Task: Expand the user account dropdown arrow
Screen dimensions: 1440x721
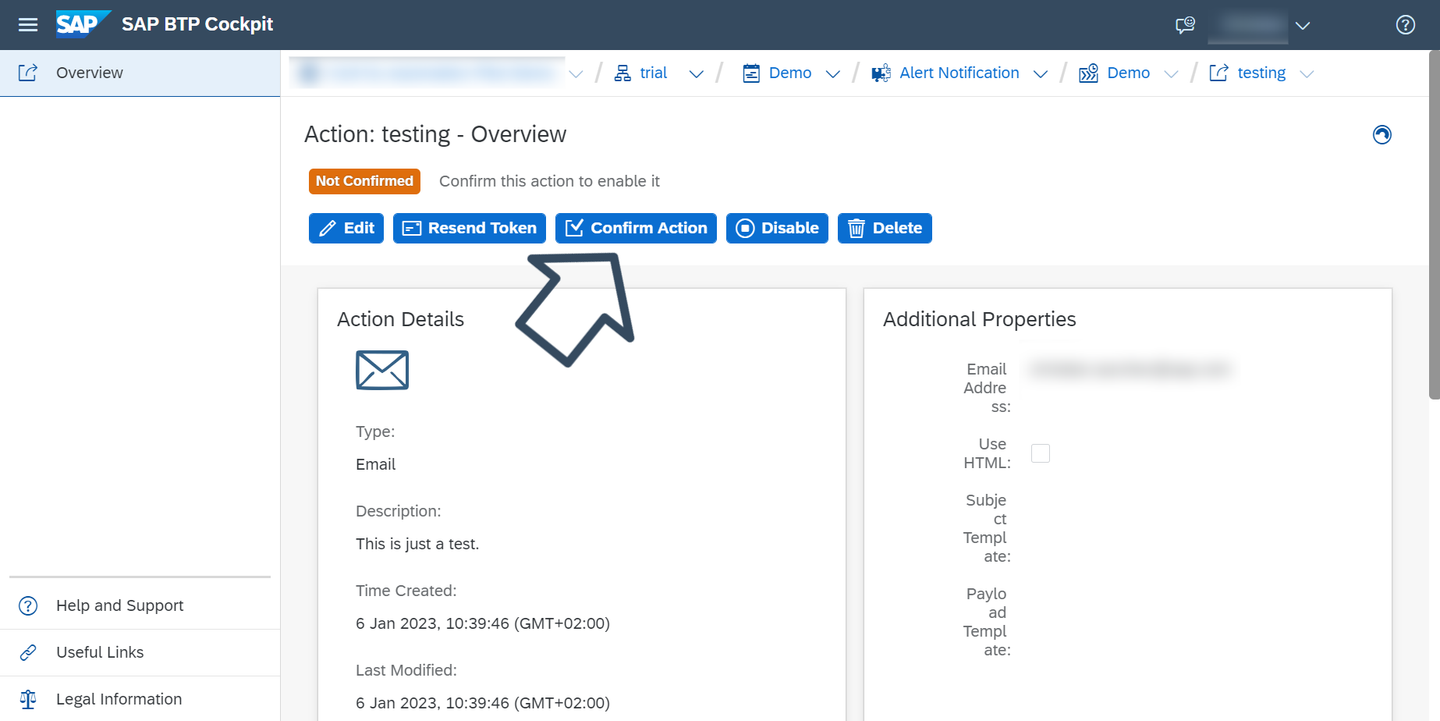Action: (x=1302, y=26)
